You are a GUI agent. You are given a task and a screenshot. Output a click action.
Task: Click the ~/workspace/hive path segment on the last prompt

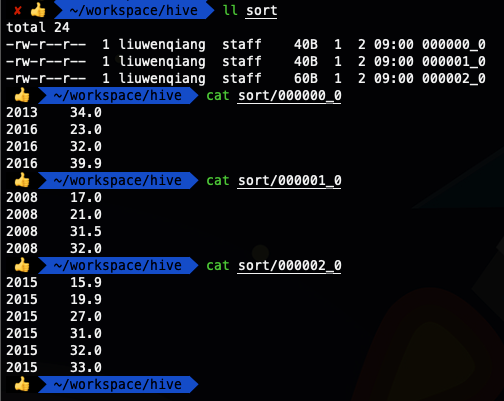click(118, 384)
